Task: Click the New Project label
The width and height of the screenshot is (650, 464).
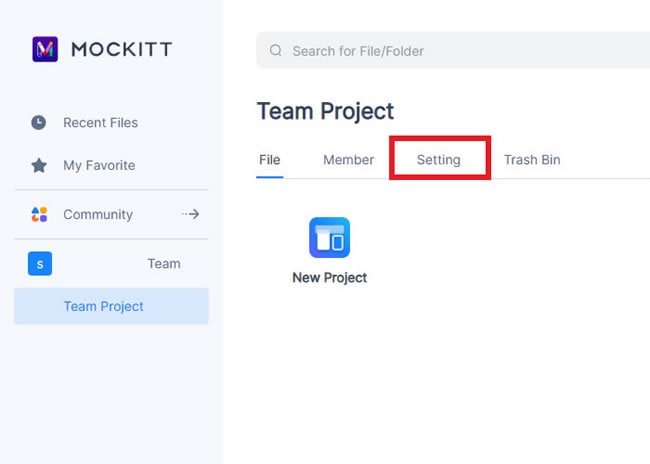Action: pos(330,277)
